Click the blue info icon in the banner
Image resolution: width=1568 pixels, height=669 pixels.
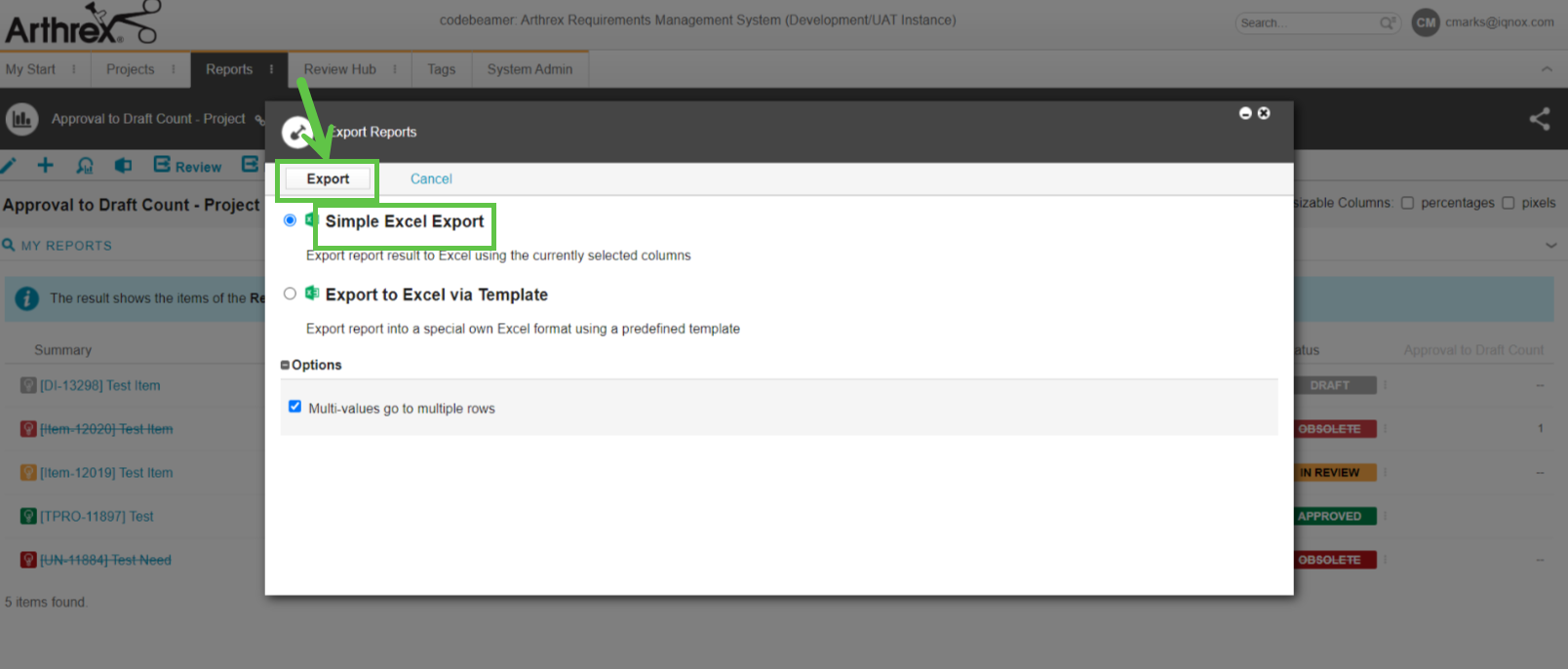pos(27,298)
